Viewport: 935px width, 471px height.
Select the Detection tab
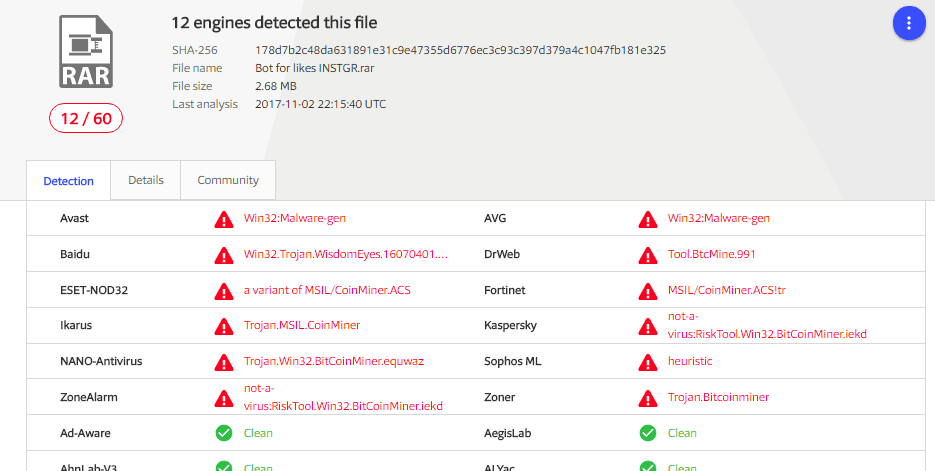tap(68, 181)
